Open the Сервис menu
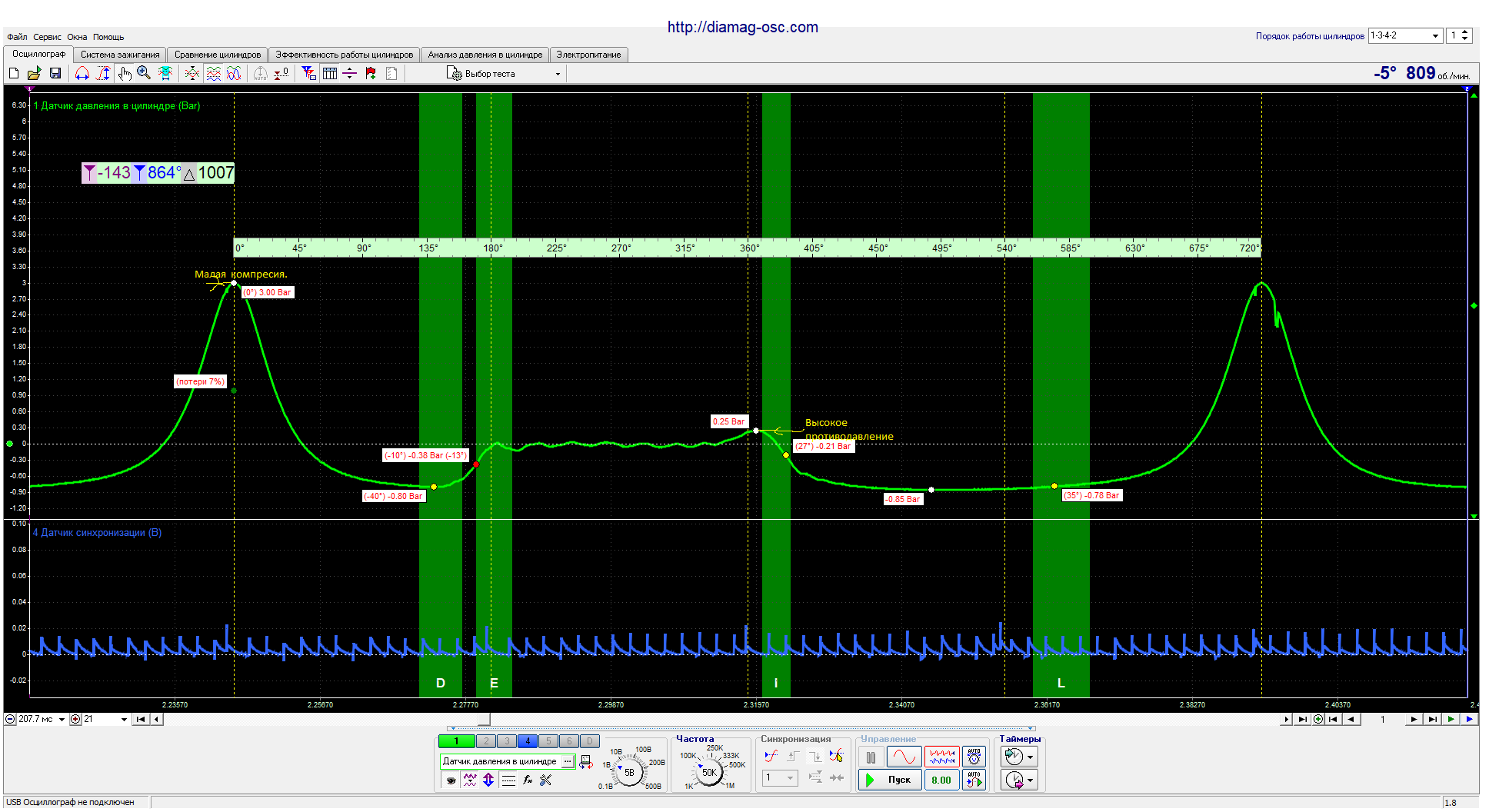 (47, 37)
